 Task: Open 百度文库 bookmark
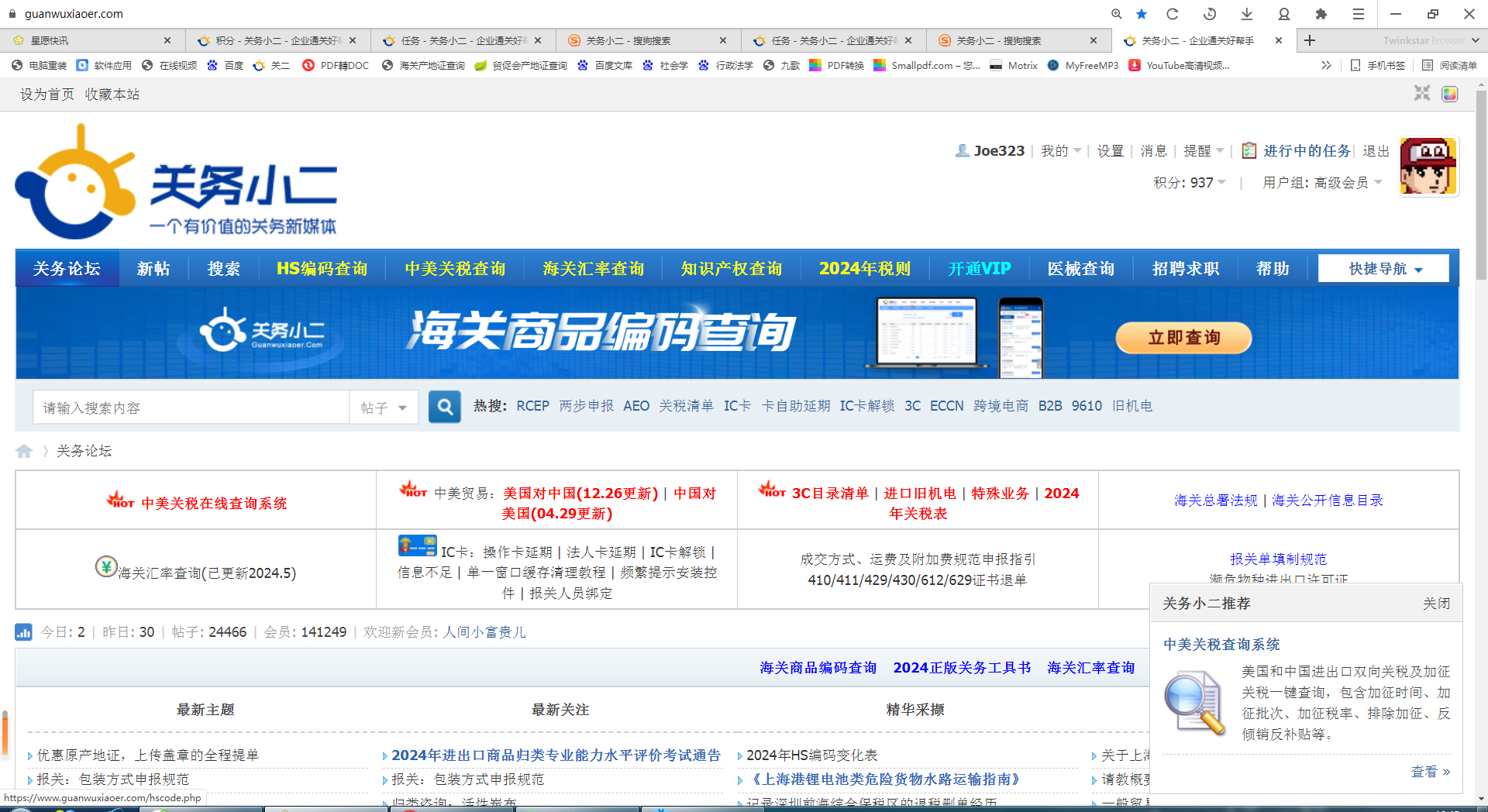(x=604, y=65)
